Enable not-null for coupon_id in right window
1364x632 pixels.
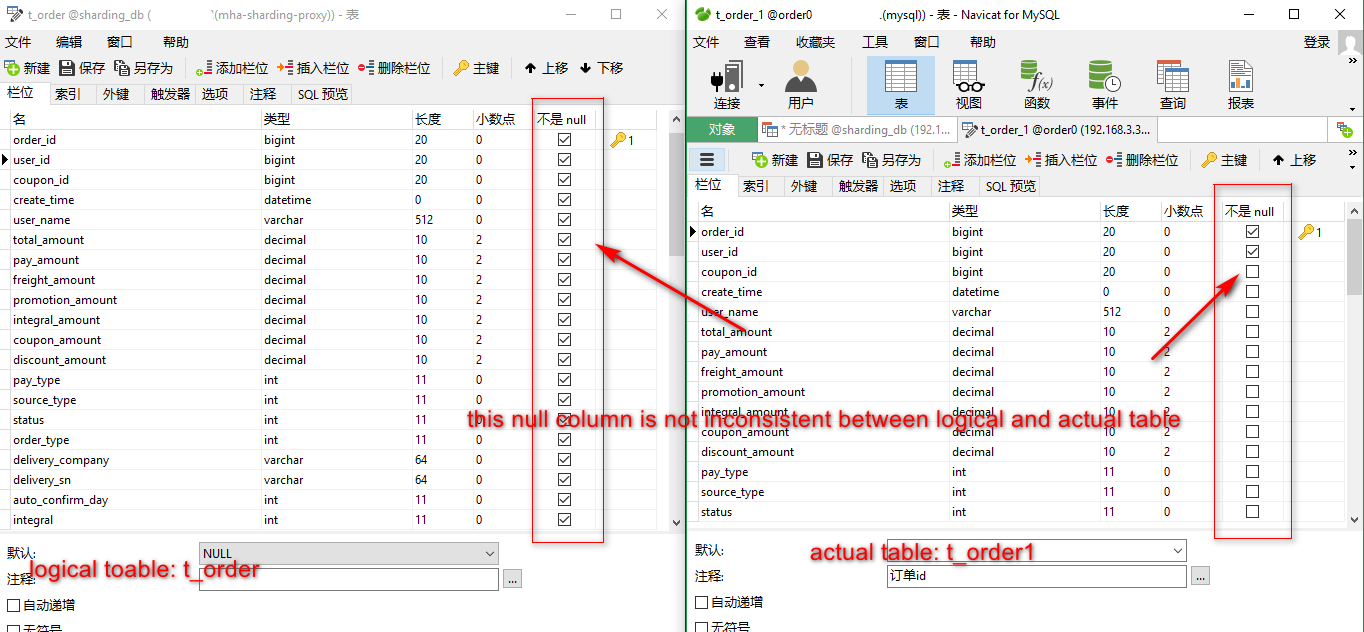(x=1253, y=272)
